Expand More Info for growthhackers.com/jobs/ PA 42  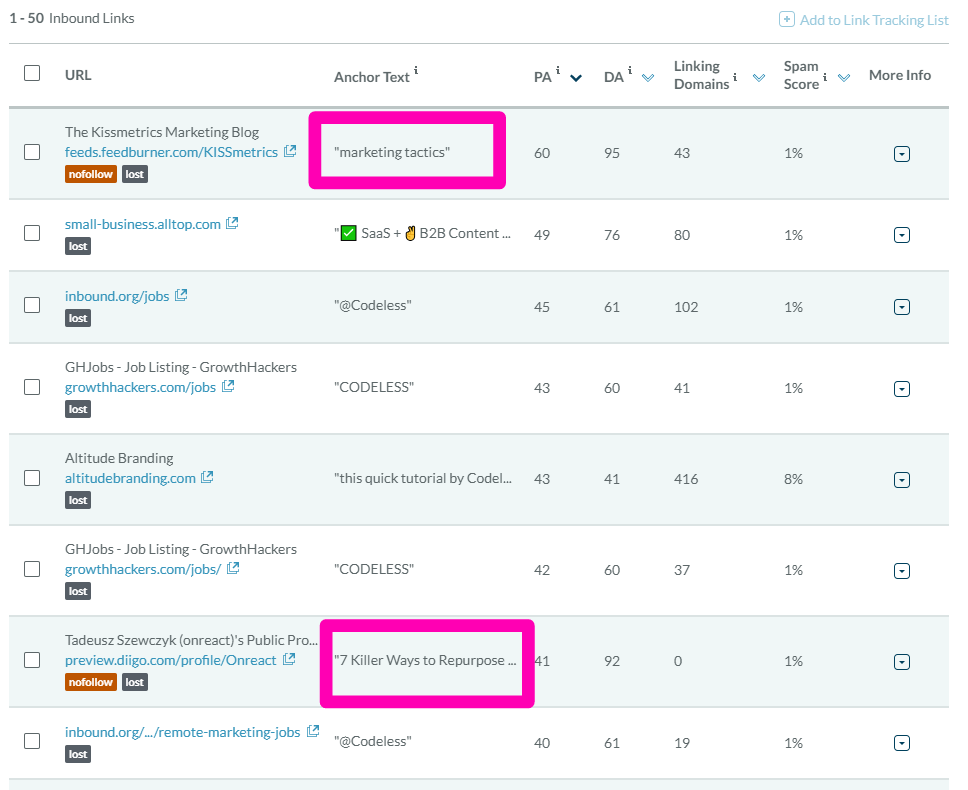(x=902, y=571)
